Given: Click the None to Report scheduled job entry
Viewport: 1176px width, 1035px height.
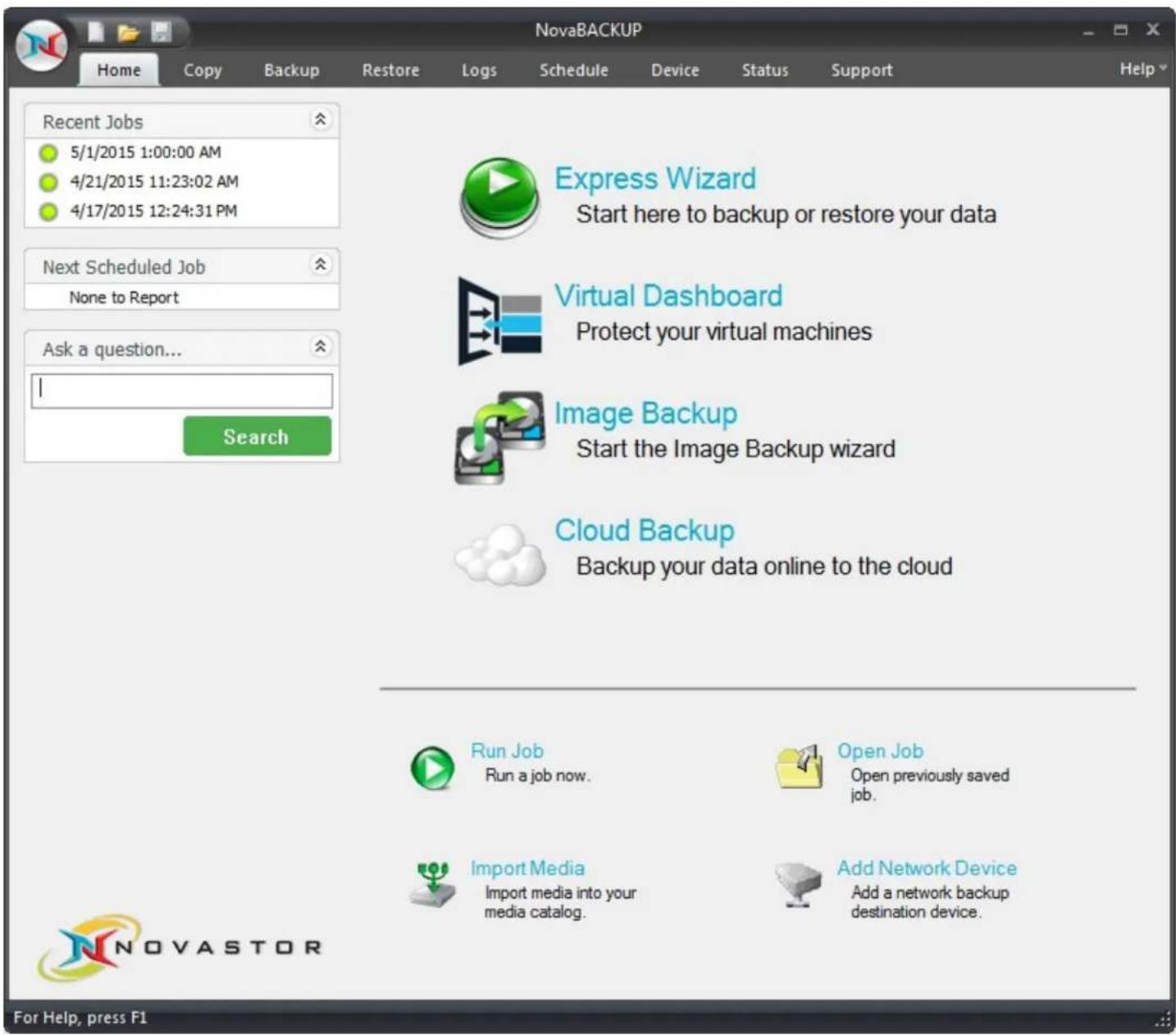Looking at the screenshot, I should coord(124,298).
